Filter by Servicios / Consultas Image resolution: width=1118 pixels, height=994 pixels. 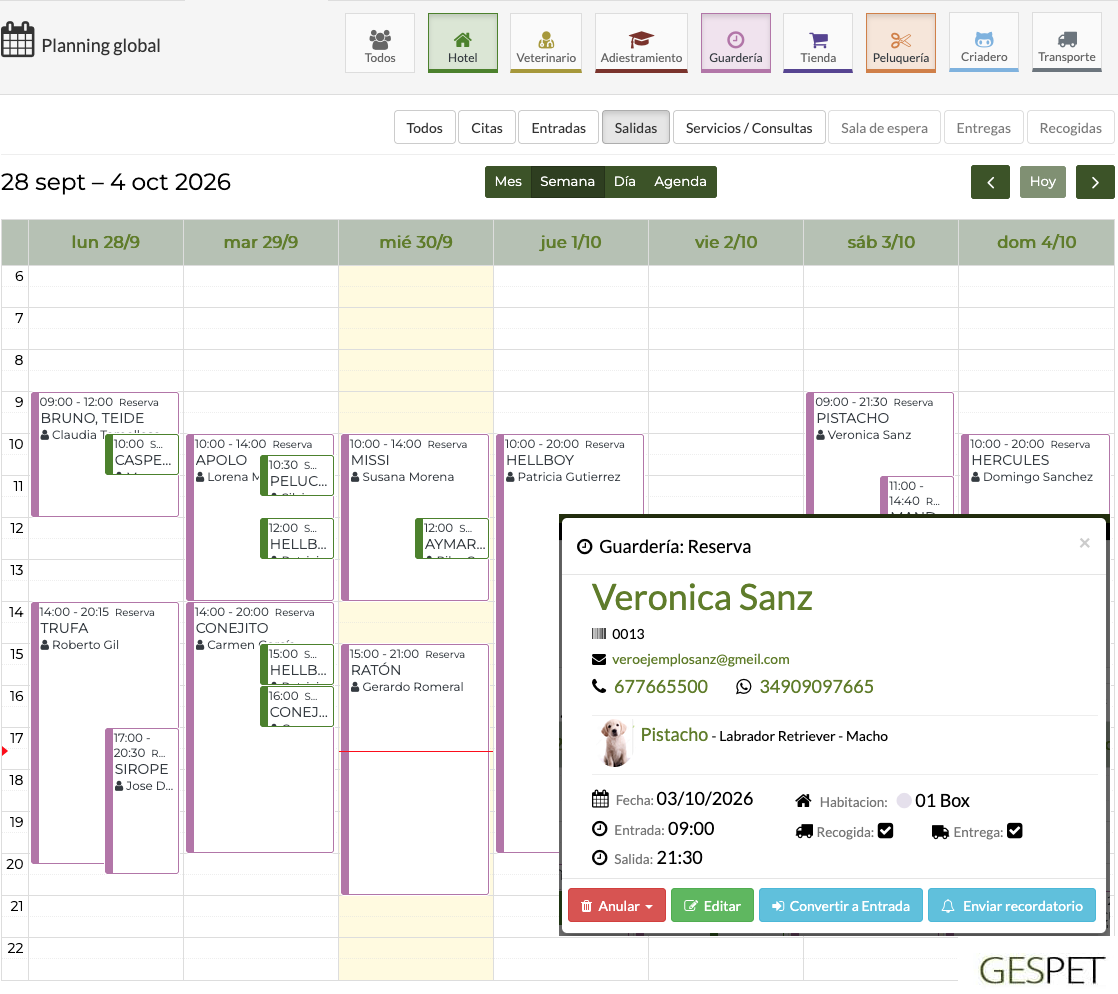click(749, 128)
